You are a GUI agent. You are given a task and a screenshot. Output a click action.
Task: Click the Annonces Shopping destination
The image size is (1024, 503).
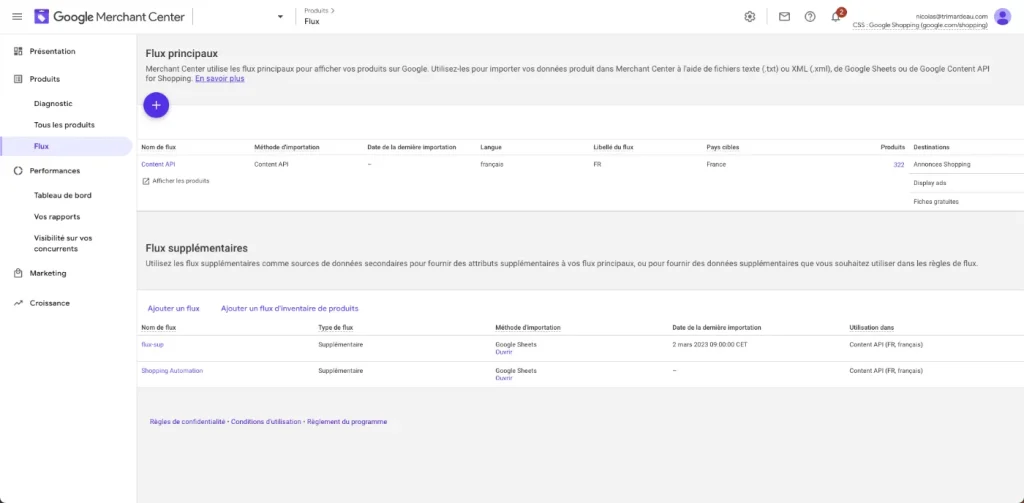coord(942,165)
